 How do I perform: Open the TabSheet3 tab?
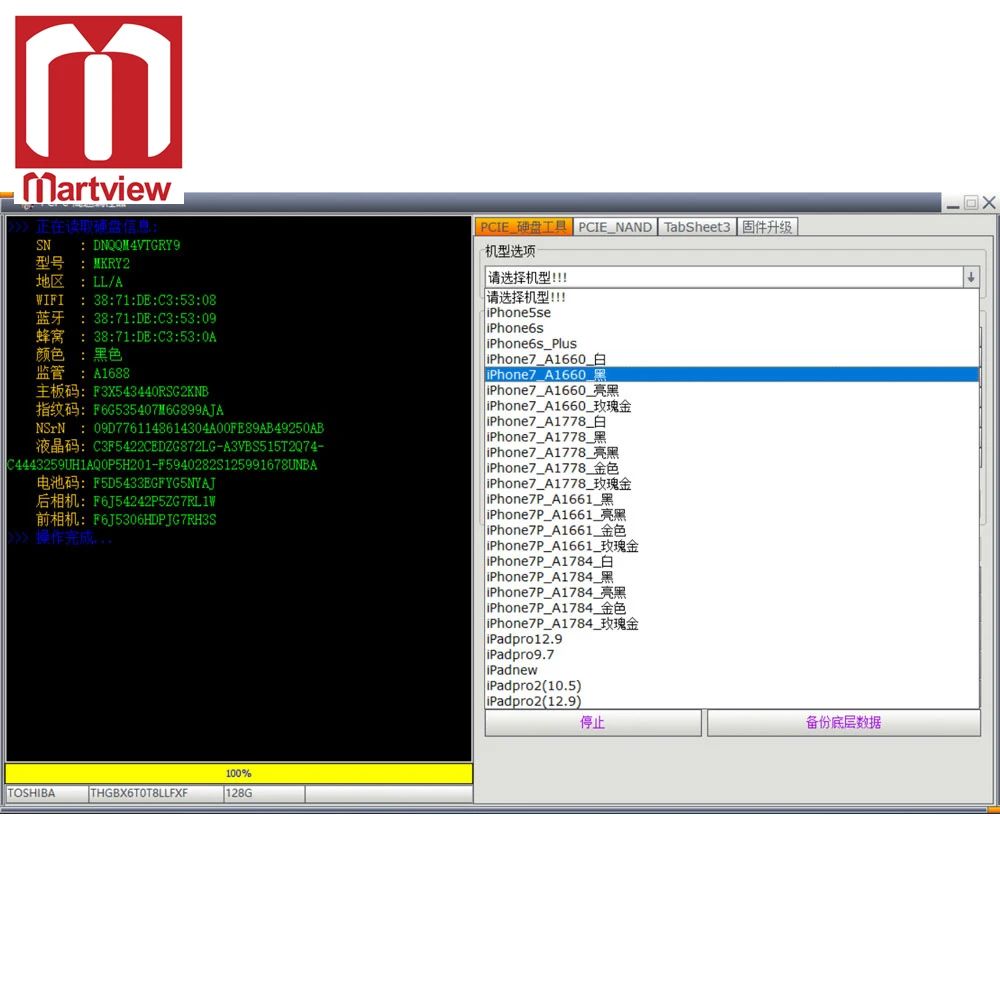click(696, 227)
